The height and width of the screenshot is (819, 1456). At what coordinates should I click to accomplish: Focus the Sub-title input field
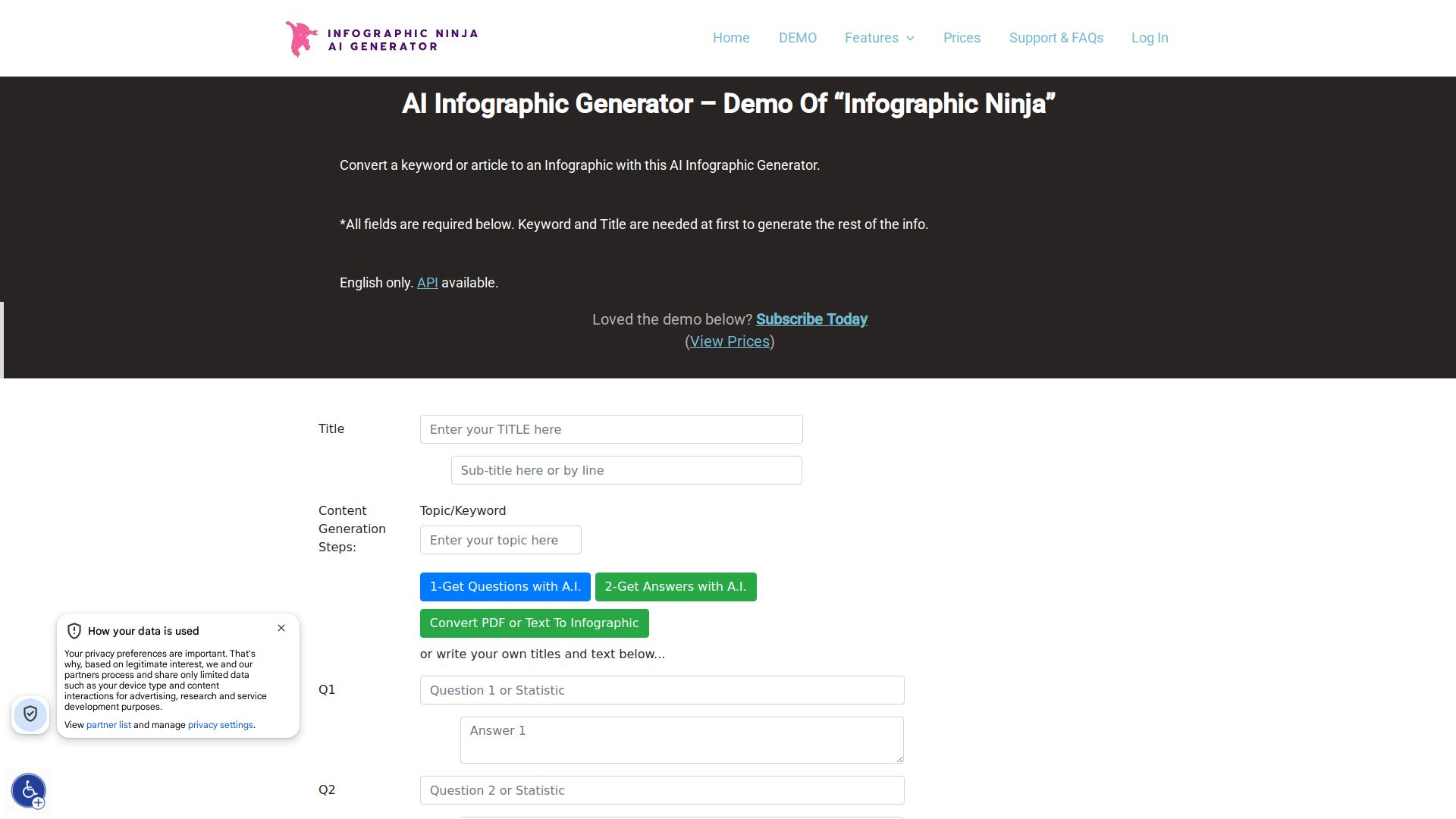coord(626,470)
